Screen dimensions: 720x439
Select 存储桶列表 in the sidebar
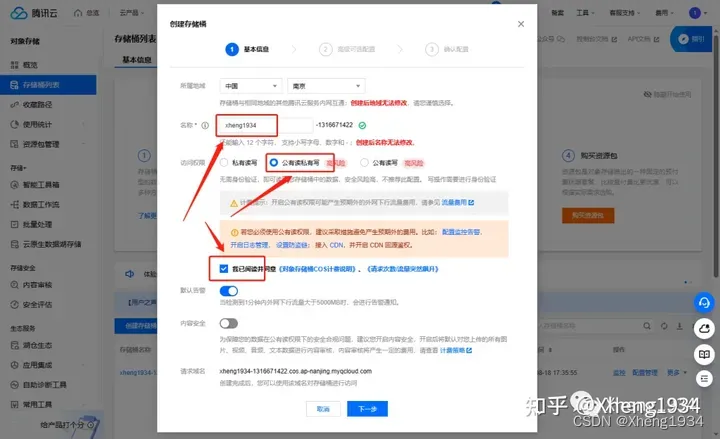48,84
